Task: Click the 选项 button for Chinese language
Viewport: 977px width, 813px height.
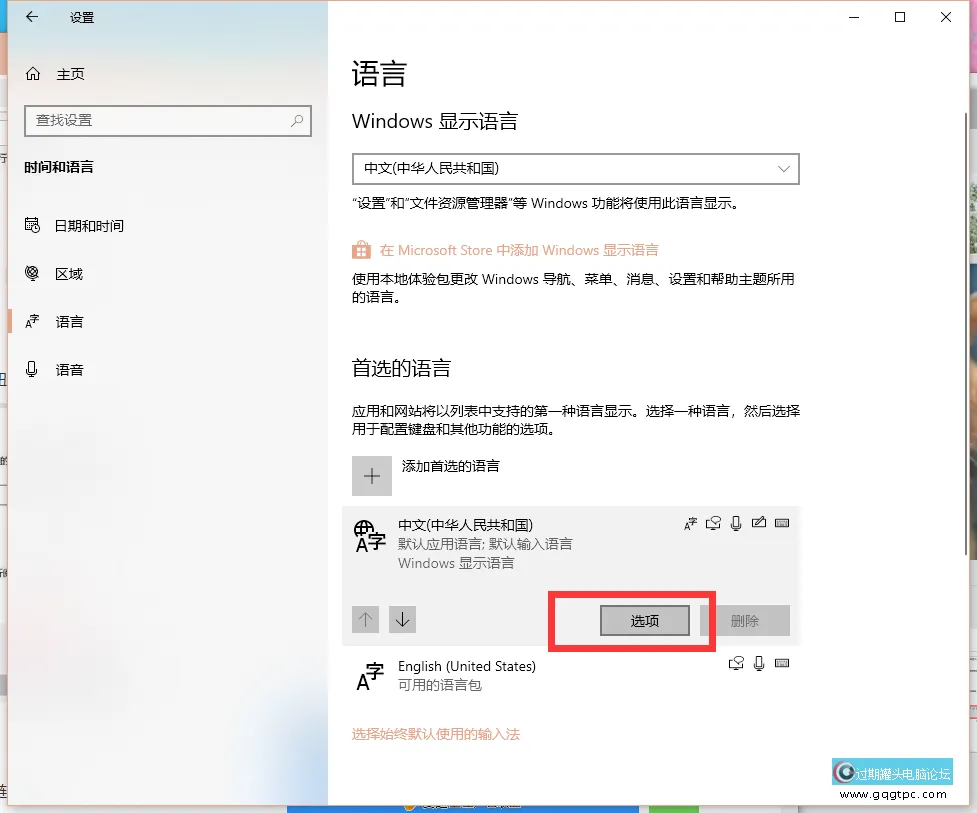Action: 643,620
